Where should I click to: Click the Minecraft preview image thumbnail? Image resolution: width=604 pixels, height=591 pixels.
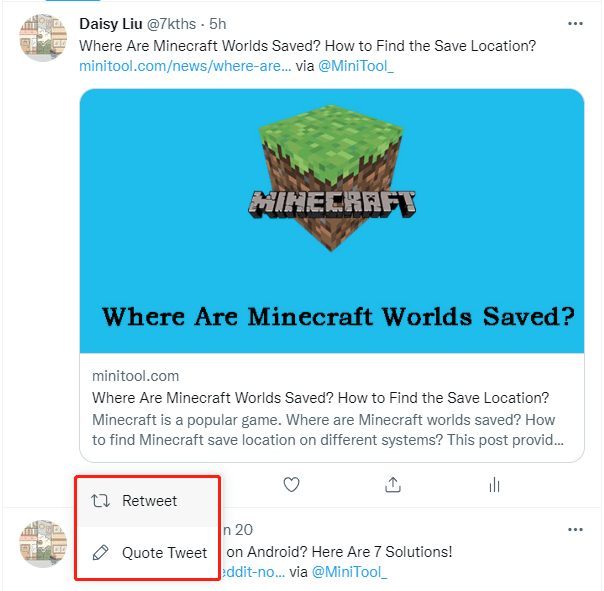[x=331, y=220]
